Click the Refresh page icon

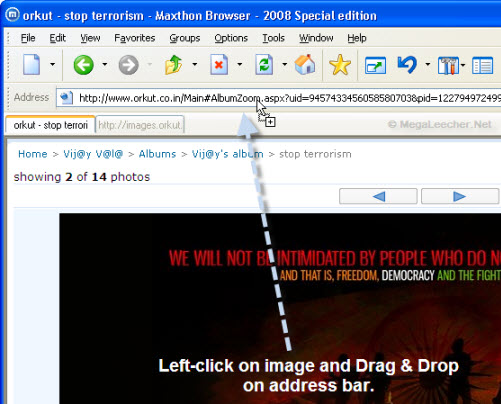point(264,64)
